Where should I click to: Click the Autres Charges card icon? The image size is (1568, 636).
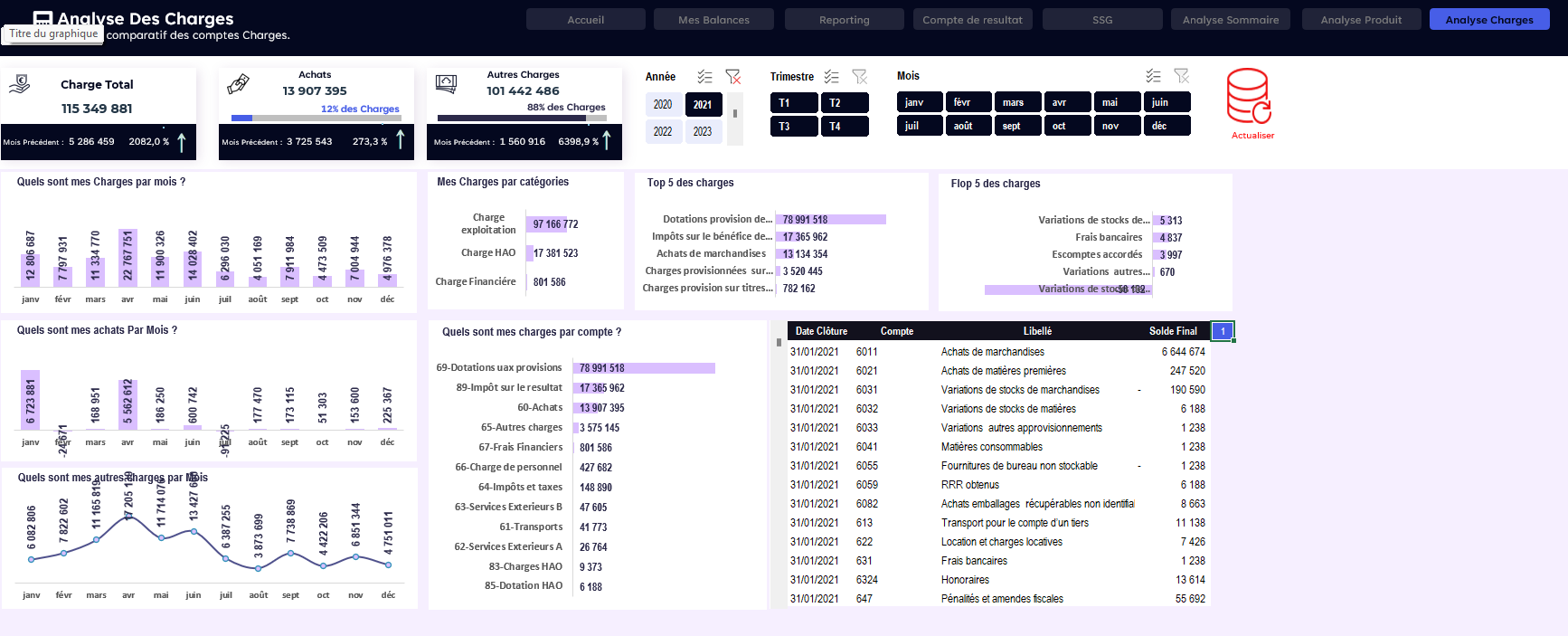[x=446, y=84]
